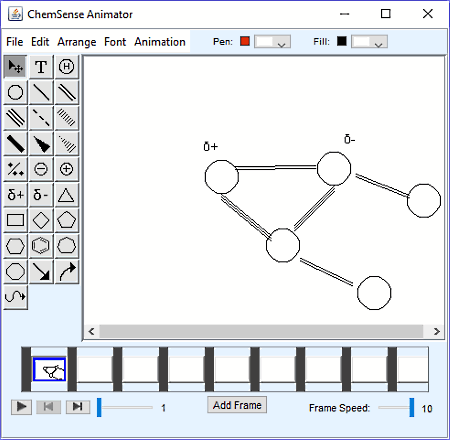Image resolution: width=450 pixels, height=440 pixels.
Task: Select the benzene ring tool
Action: pos(41,246)
